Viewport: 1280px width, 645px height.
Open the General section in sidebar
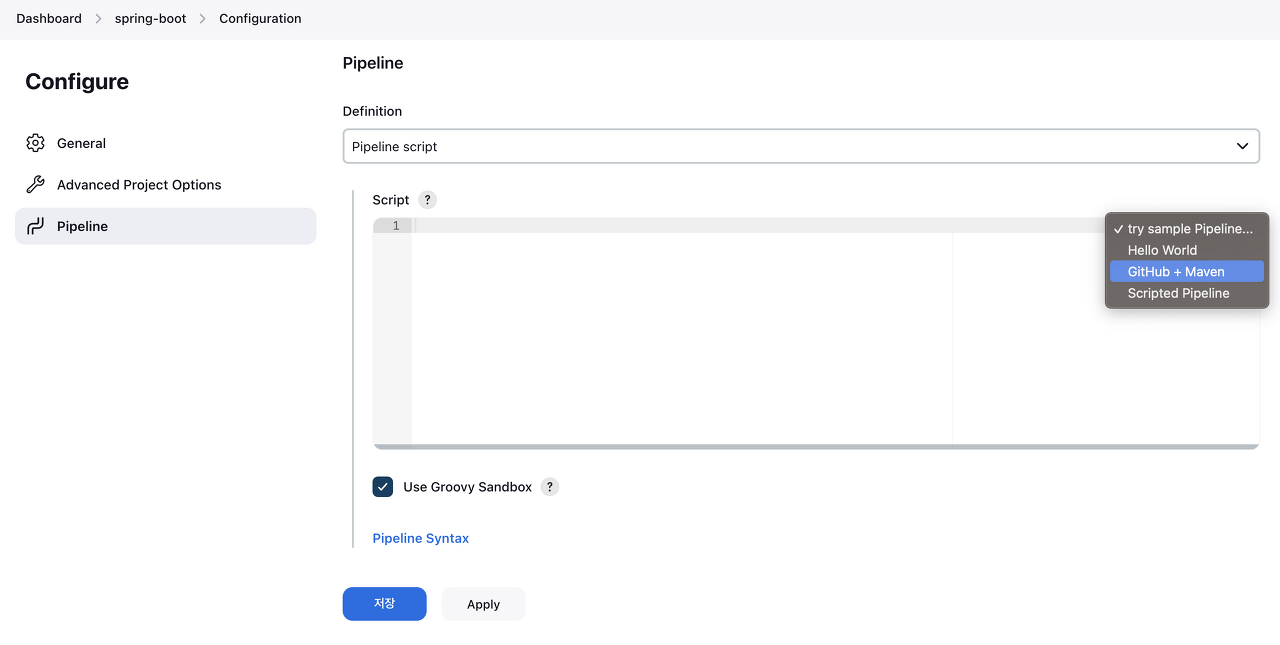166,143
